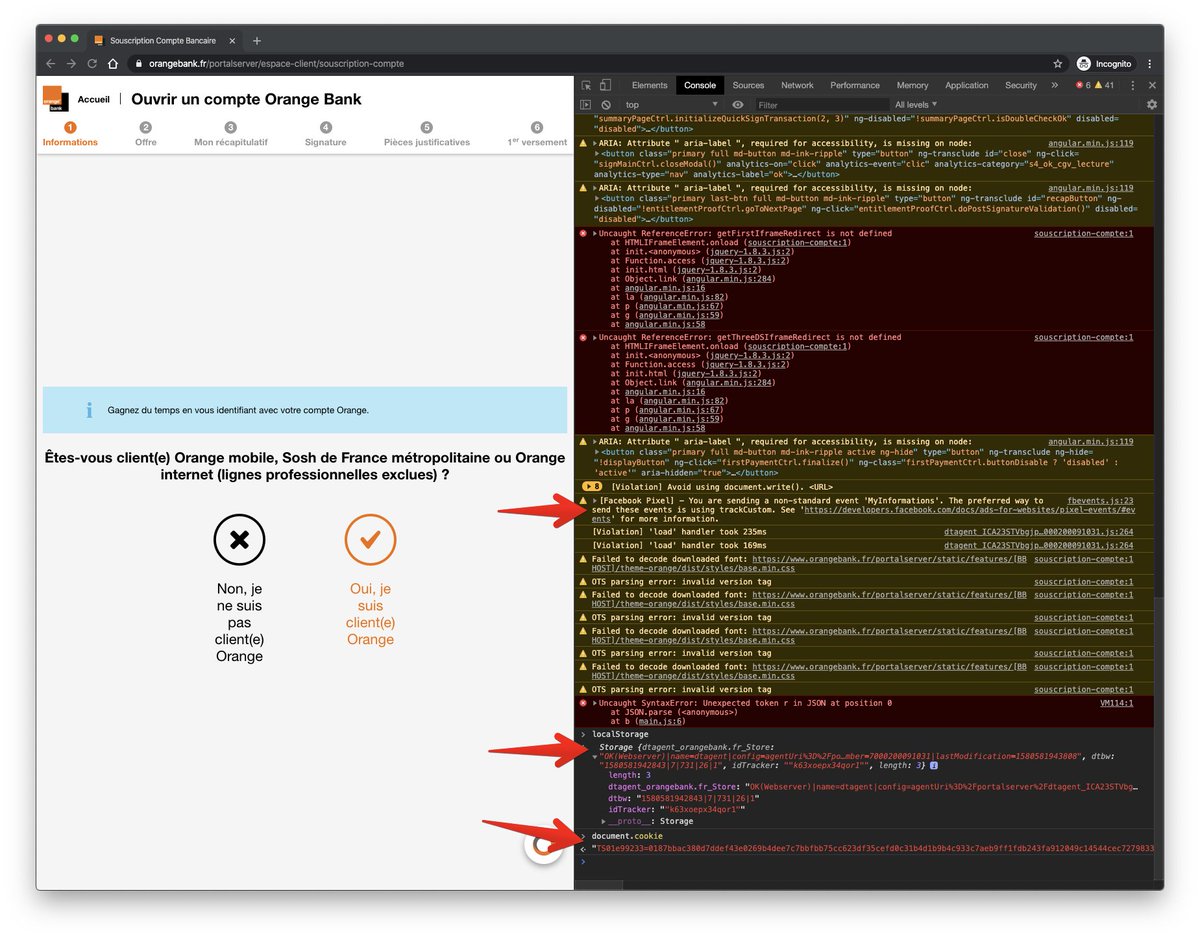Select step 3 'Mon récapitulatif'

coord(231,134)
